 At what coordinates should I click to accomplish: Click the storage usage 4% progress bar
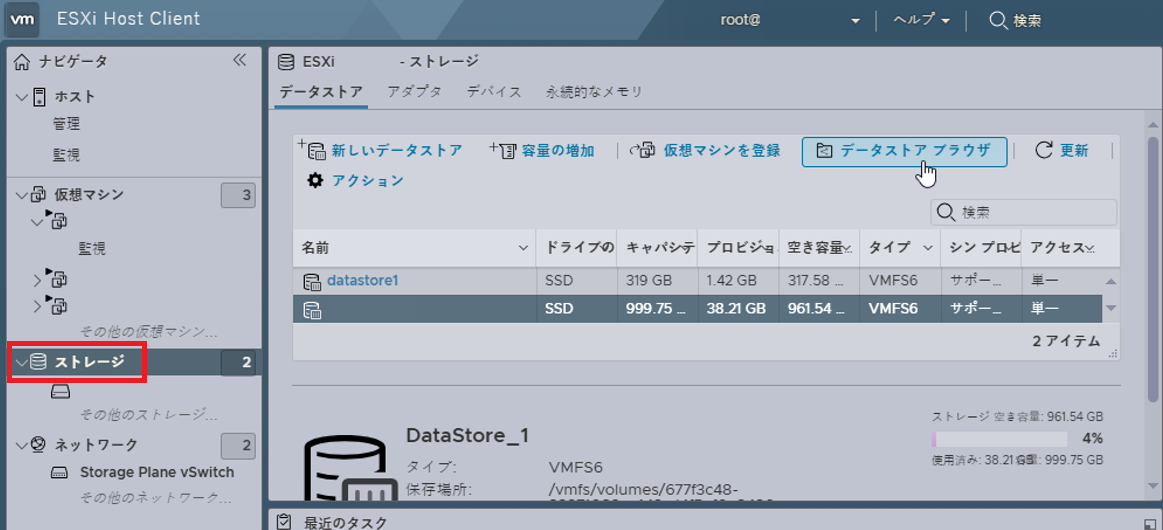coord(999,438)
